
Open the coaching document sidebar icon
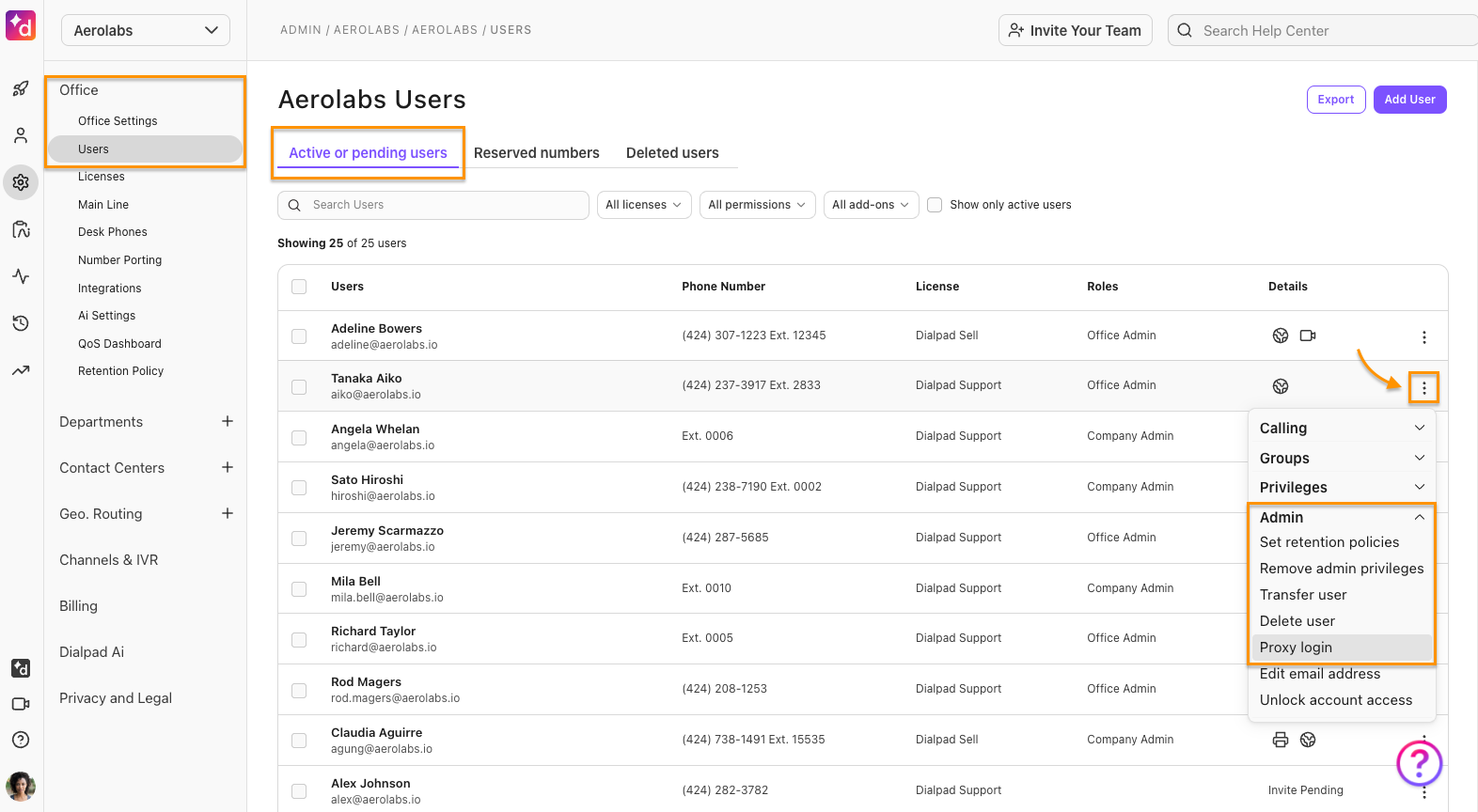pos(21,229)
